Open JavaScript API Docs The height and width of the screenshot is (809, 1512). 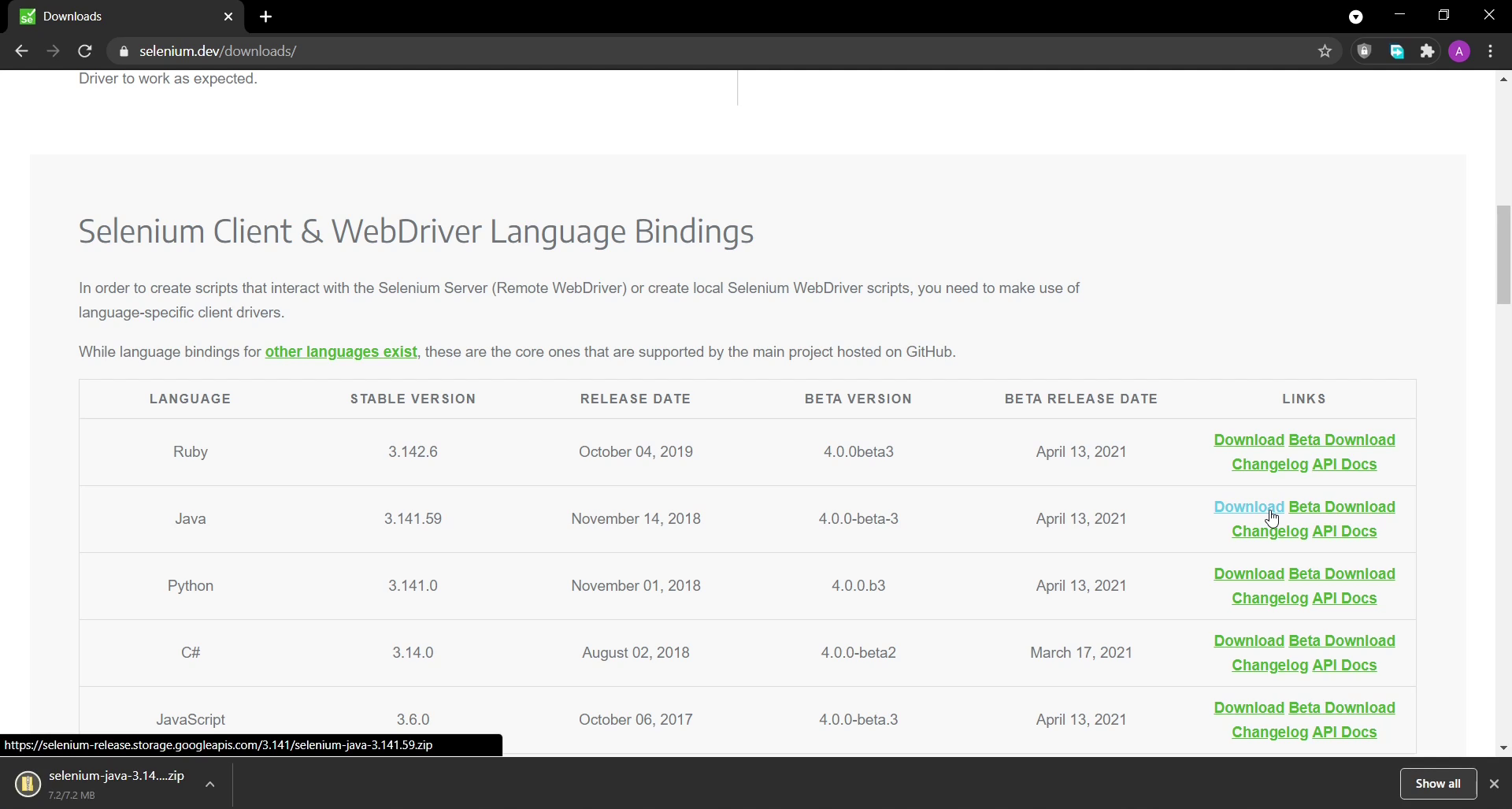(x=1344, y=733)
